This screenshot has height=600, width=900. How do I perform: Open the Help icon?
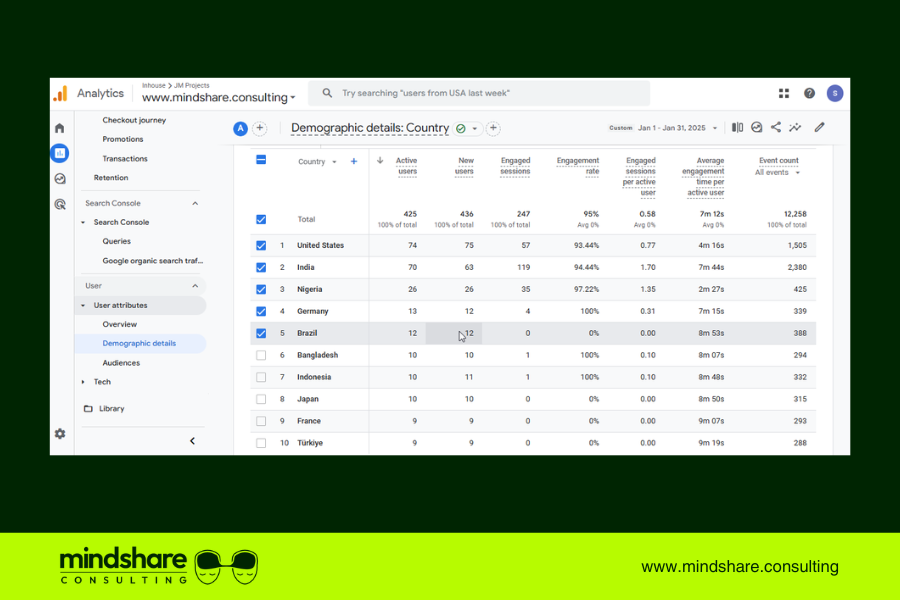[x=809, y=93]
